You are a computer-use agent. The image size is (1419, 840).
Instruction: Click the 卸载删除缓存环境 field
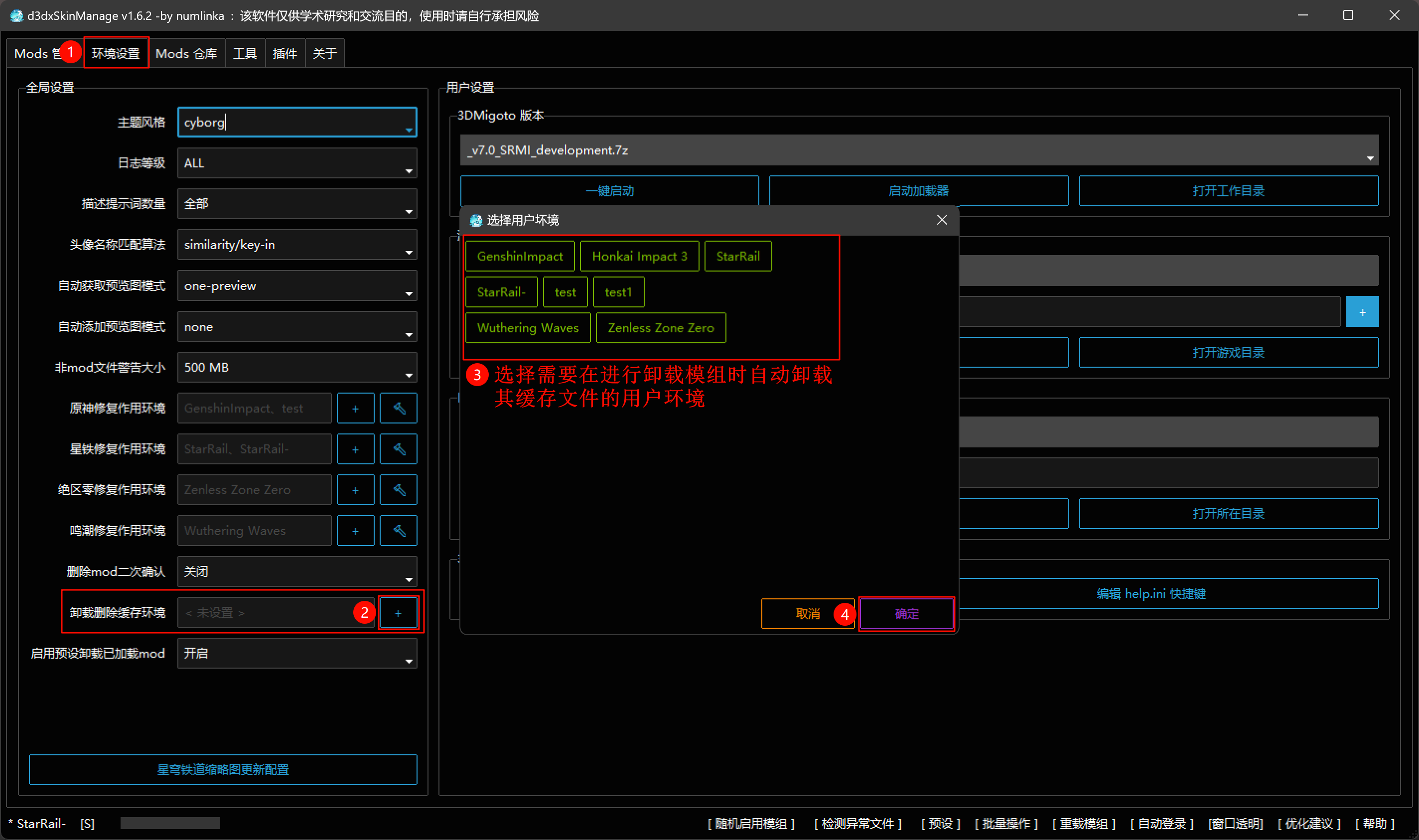(x=276, y=612)
